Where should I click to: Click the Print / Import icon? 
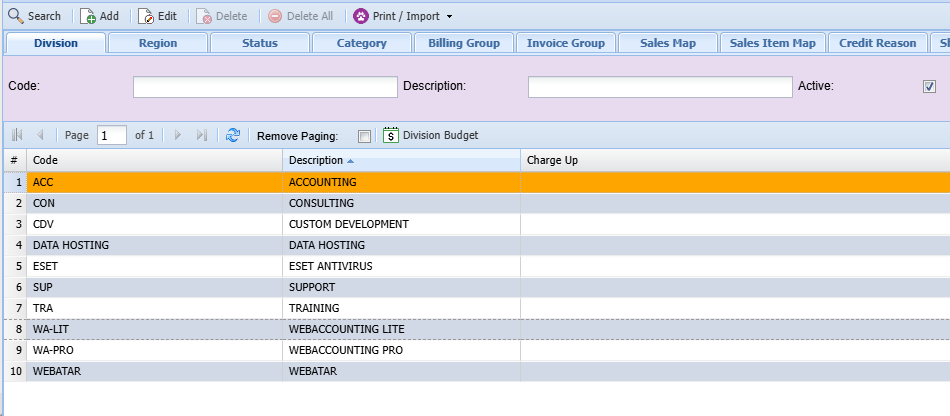361,16
